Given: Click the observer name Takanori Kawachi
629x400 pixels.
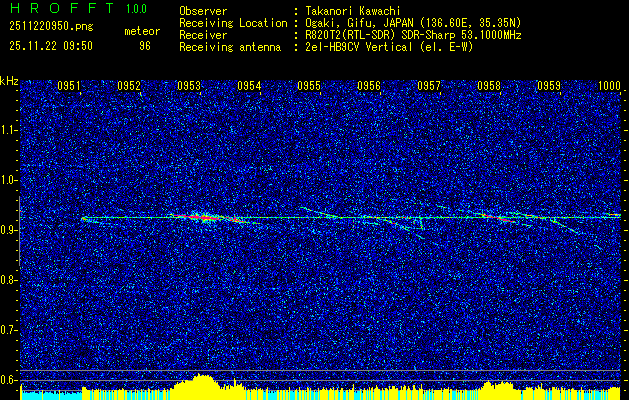Looking at the screenshot, I should pyautogui.click(x=353, y=11).
